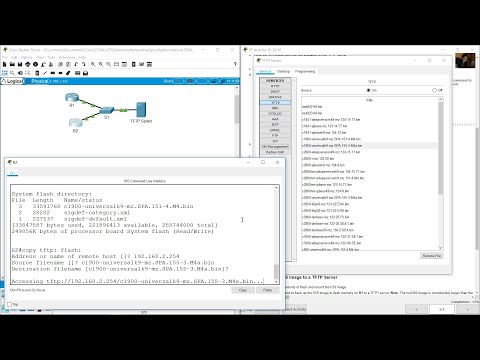Select highlighted c1900 SPA.155-3.M4a.bin file in list
Screen dimensions: 480x360
(x=369, y=146)
